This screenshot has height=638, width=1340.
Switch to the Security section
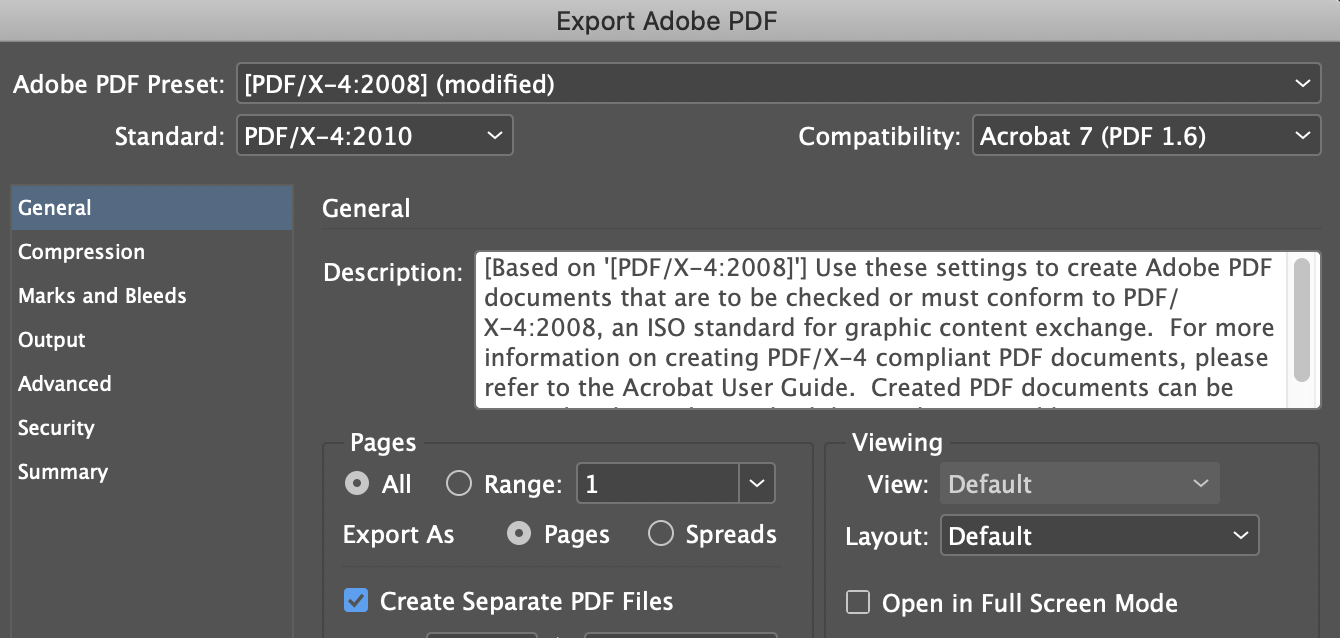click(x=56, y=428)
